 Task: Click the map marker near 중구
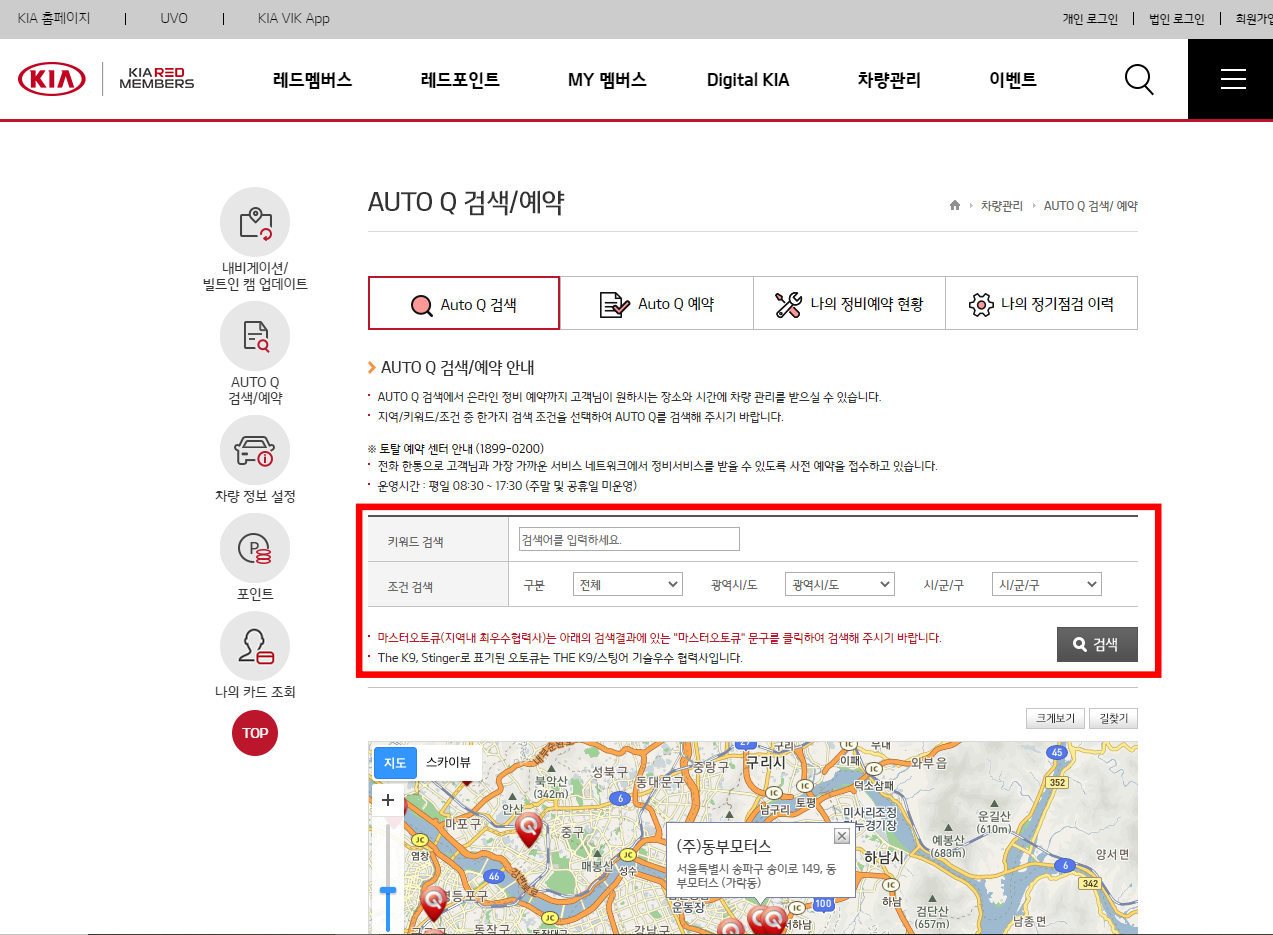[528, 829]
